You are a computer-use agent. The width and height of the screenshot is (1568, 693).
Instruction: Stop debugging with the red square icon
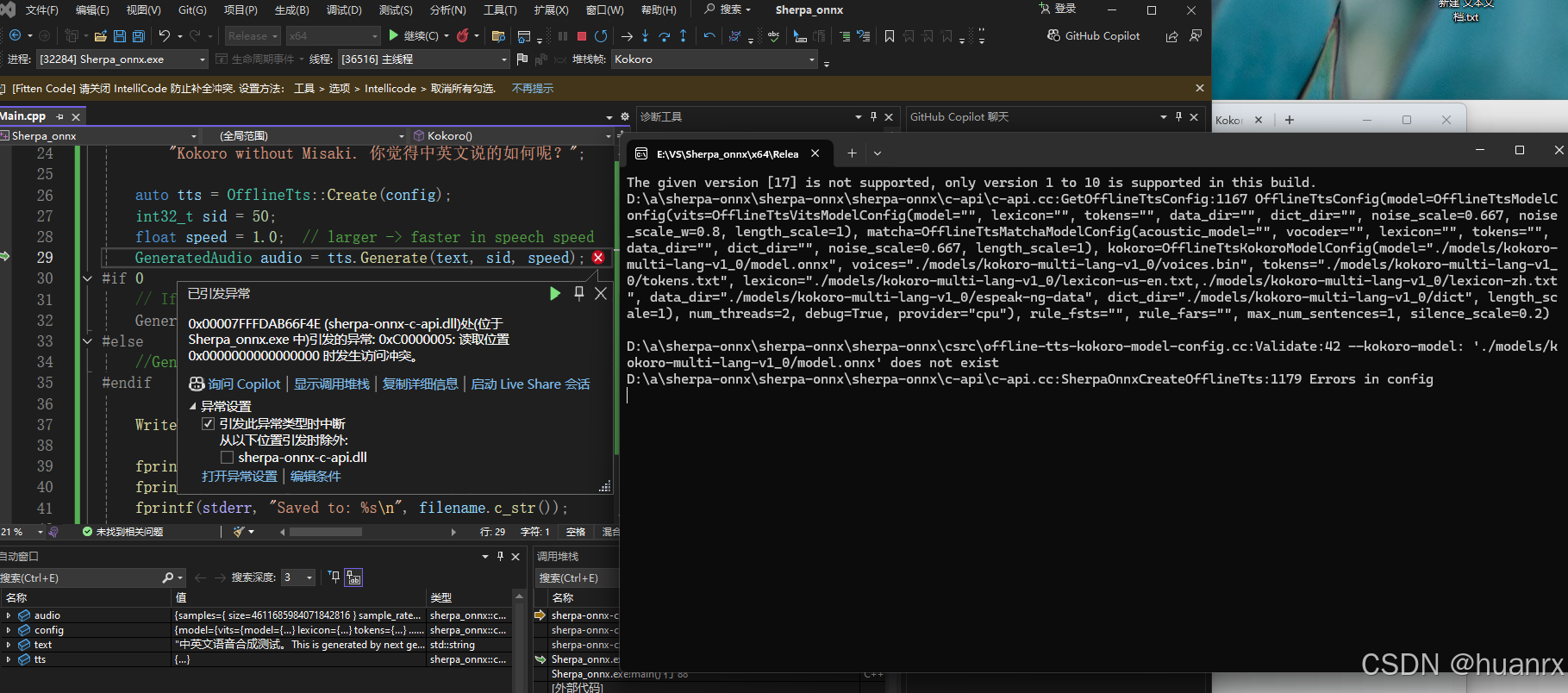[x=582, y=36]
